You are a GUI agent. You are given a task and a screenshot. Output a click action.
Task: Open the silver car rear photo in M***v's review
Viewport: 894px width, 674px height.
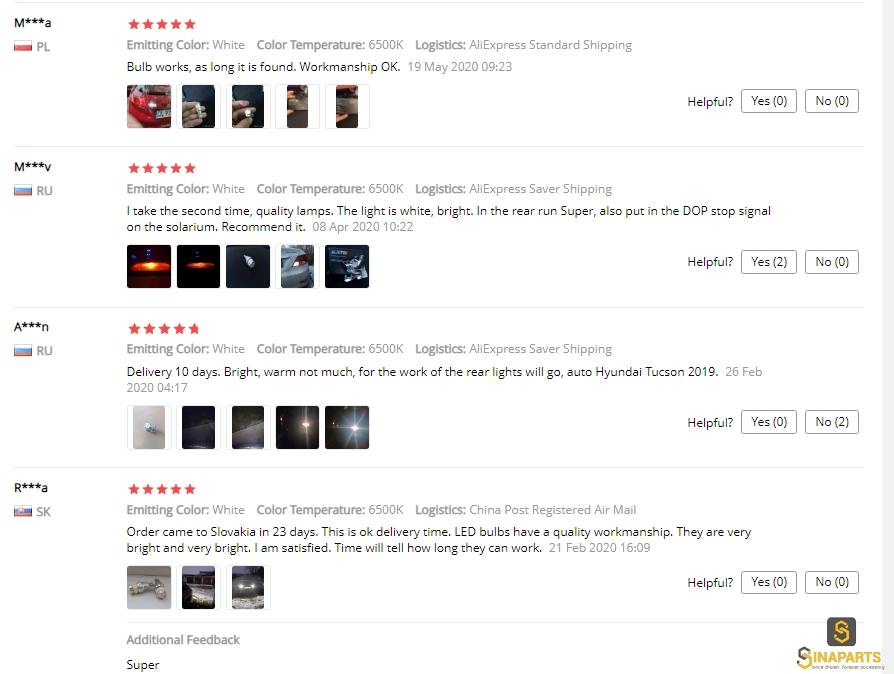(x=298, y=266)
